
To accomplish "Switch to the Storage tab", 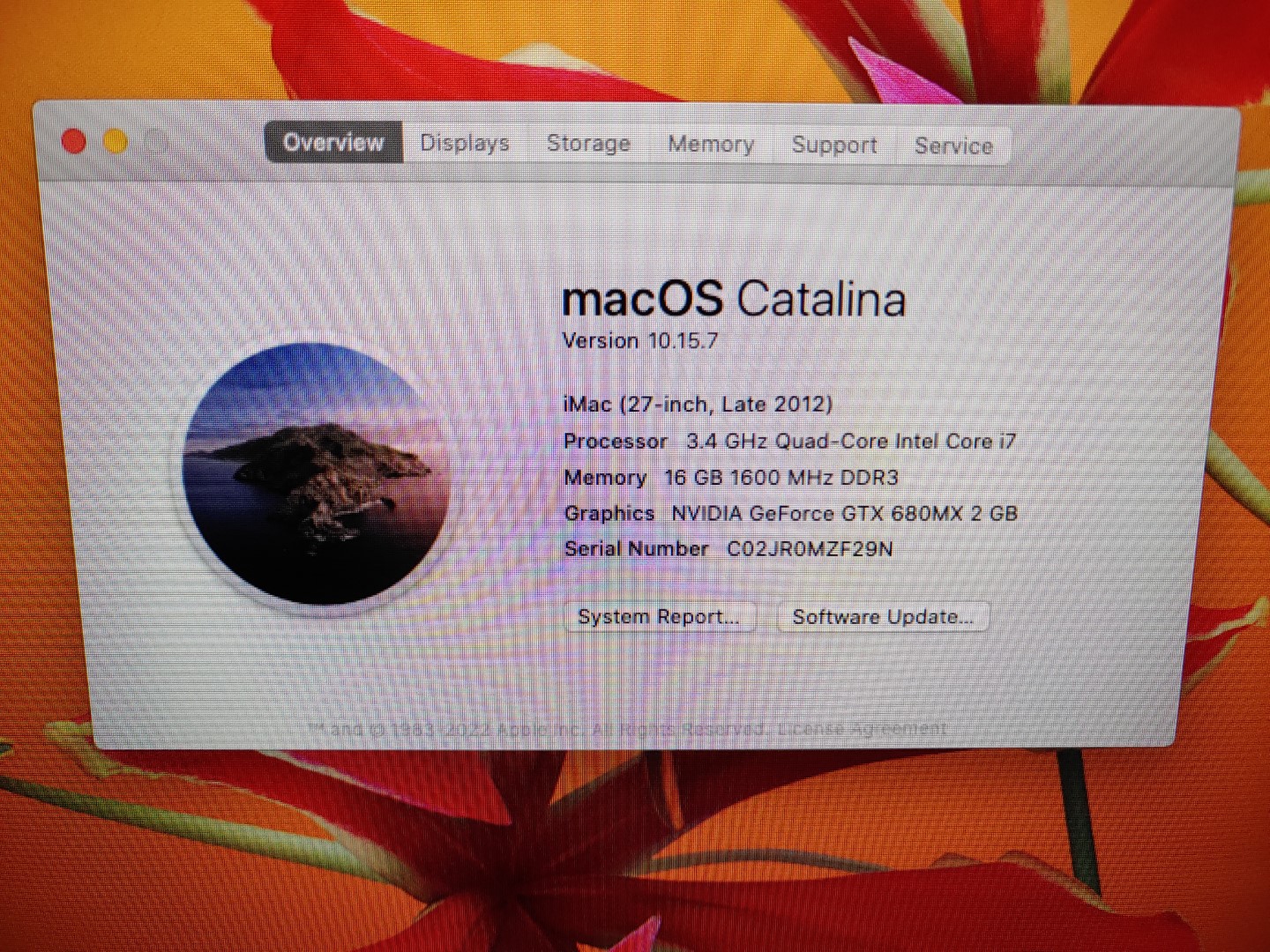I will point(587,143).
